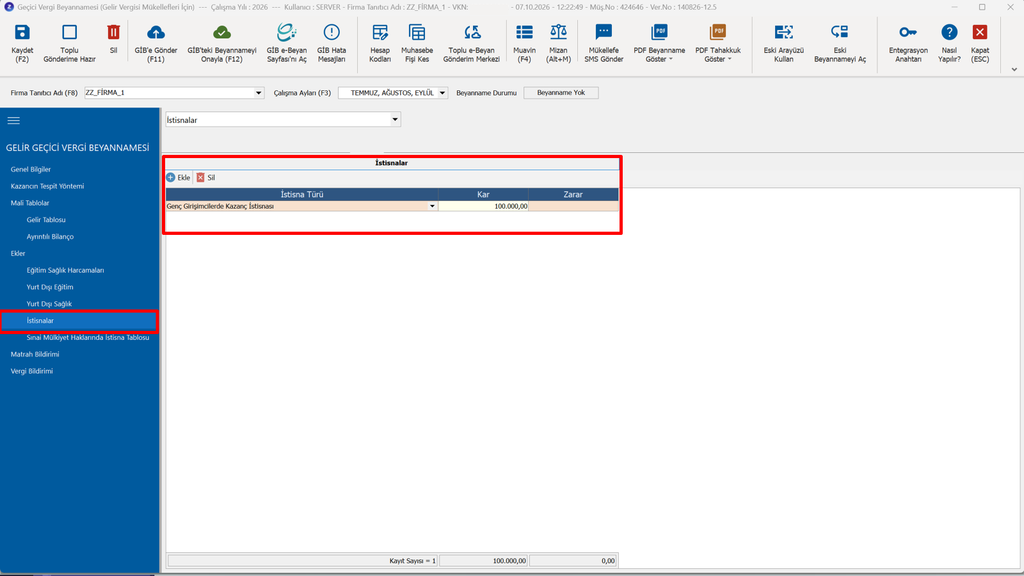Open İstisna Türü dropdown arrow in row
This screenshot has height=576, width=1024.
coord(432,206)
